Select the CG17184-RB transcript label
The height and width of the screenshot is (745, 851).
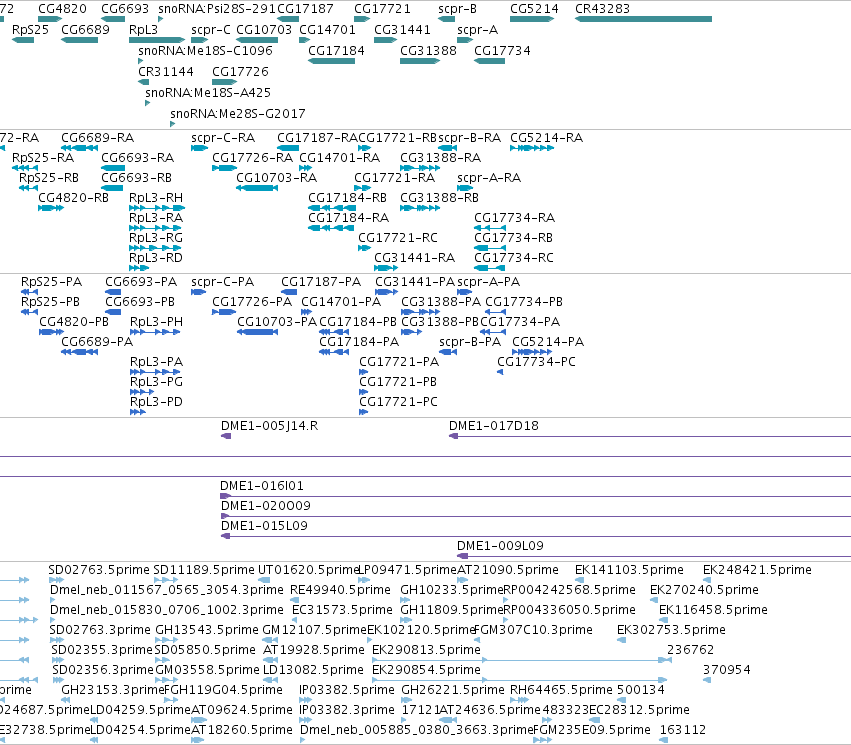(347, 198)
